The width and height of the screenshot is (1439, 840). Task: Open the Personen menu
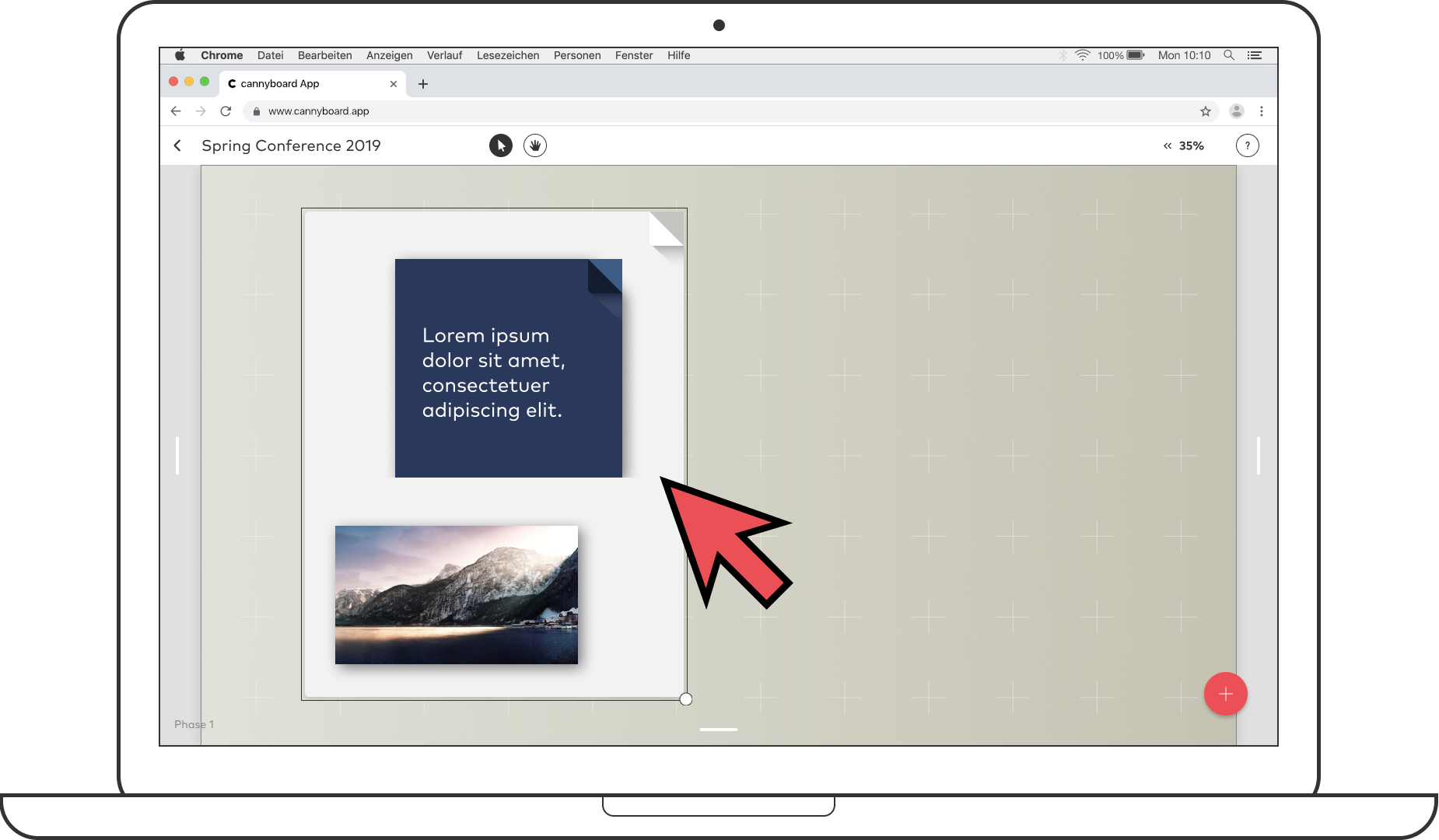(x=577, y=55)
